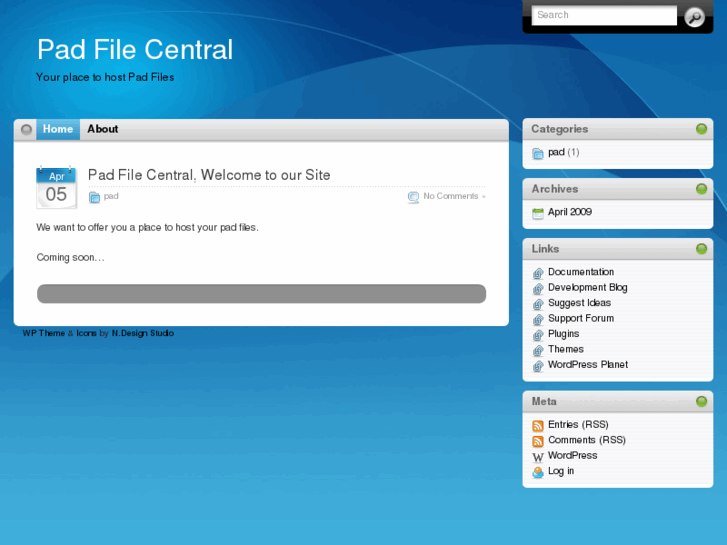Click the folder icon beside pad (1)
Image resolution: width=727 pixels, height=545 pixels.
(538, 154)
